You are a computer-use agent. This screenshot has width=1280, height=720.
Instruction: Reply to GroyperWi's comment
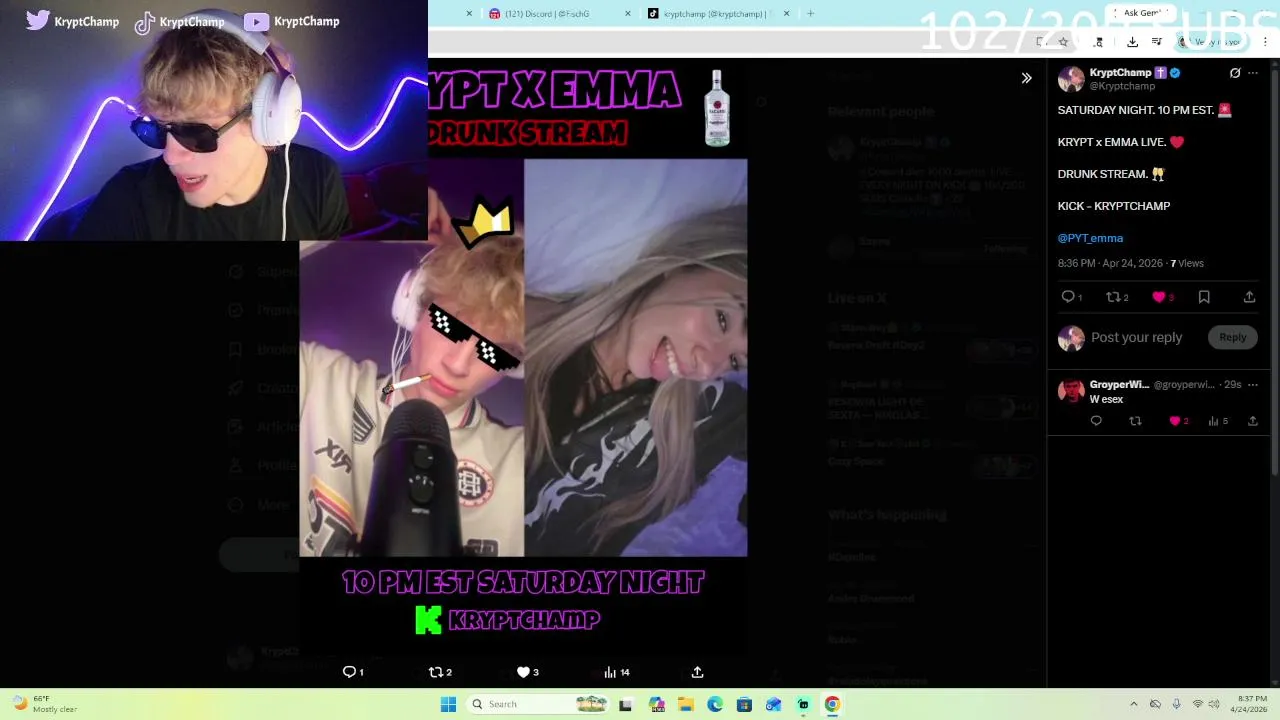(1096, 421)
